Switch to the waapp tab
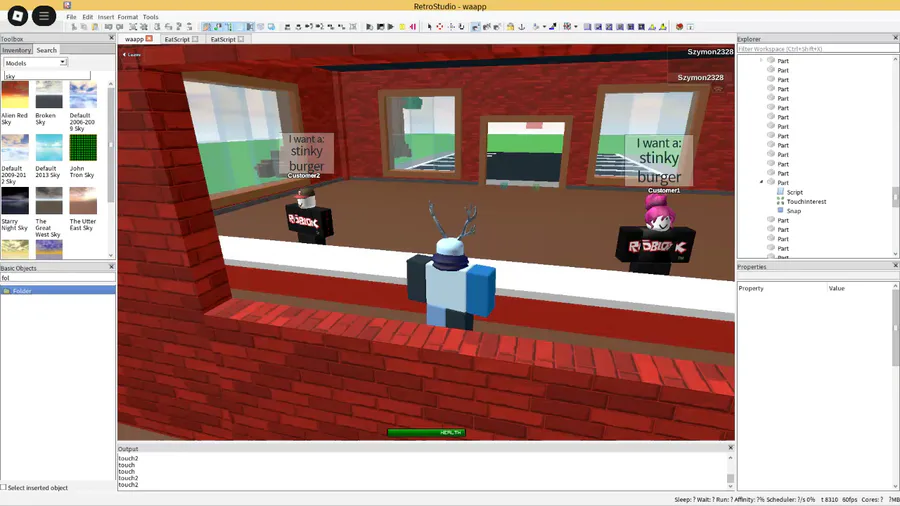 [134, 39]
